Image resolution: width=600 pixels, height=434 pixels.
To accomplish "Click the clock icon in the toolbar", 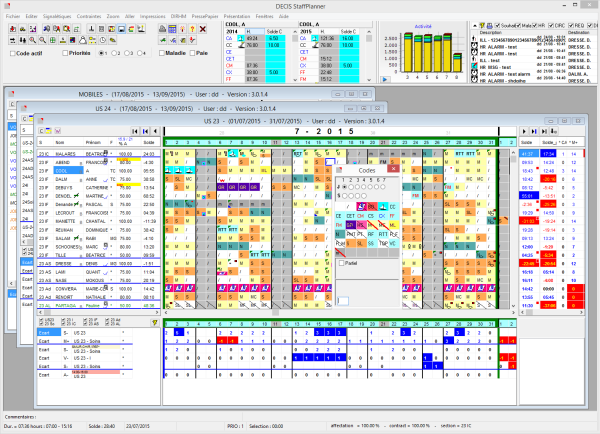I will (x=102, y=40).
